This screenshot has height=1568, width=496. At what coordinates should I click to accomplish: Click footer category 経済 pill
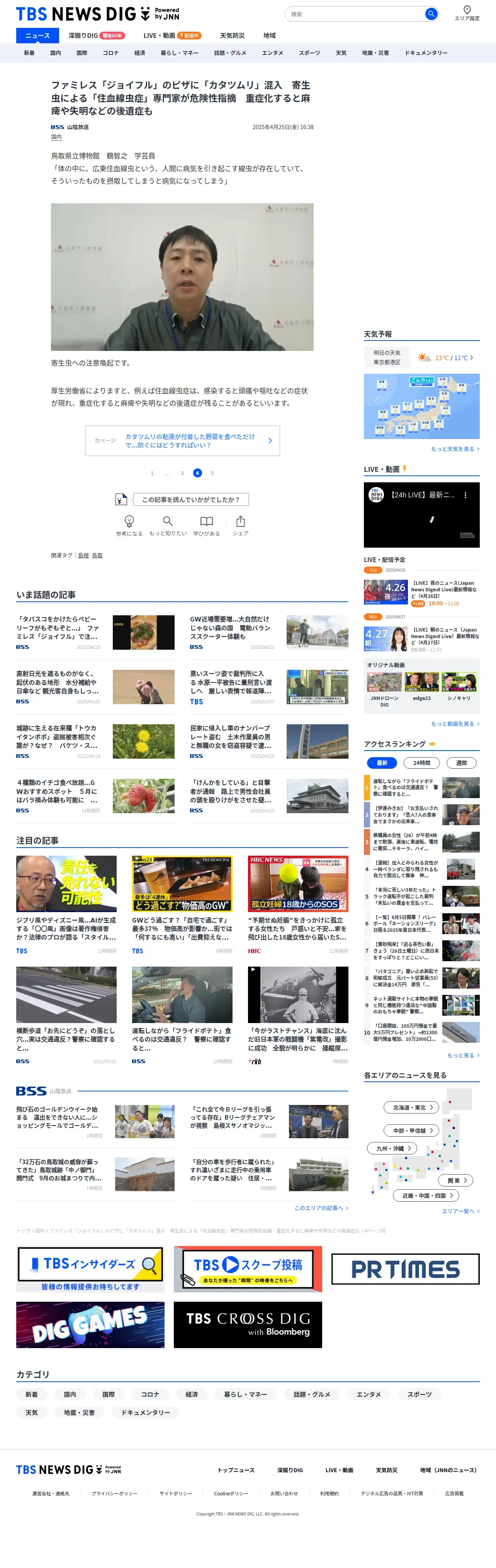(x=192, y=1394)
